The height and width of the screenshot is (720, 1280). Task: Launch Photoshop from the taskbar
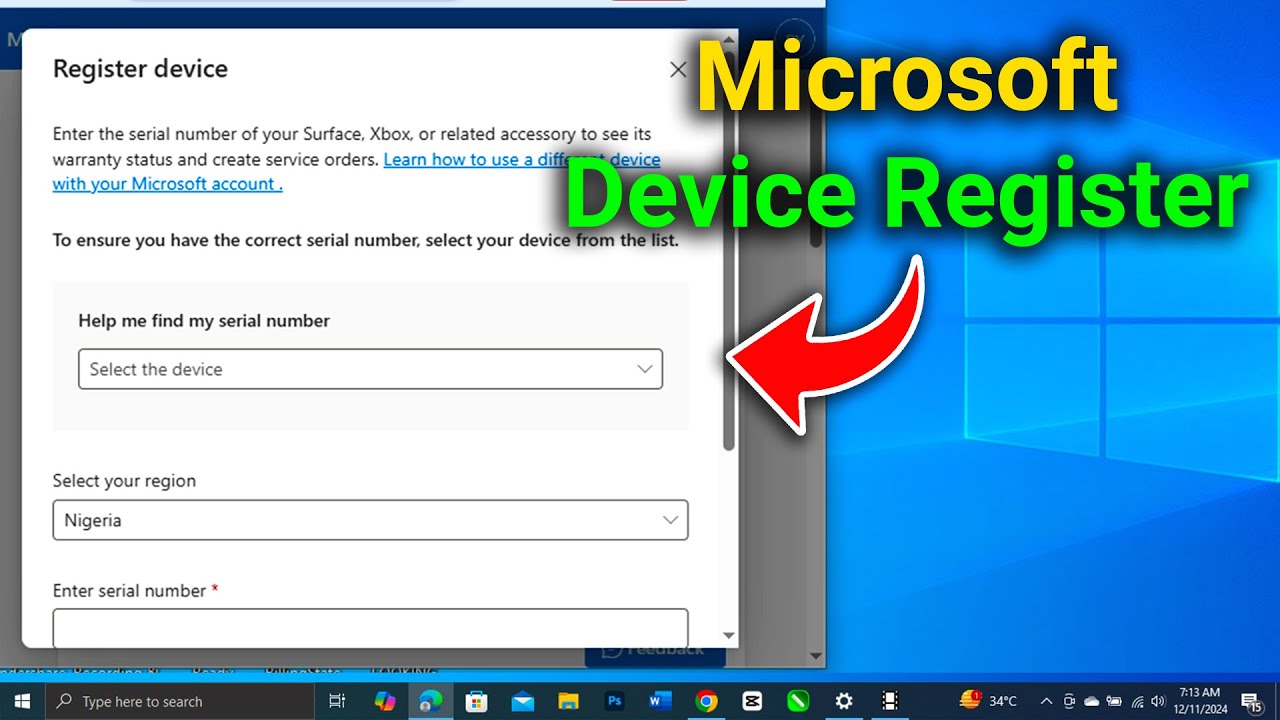615,701
